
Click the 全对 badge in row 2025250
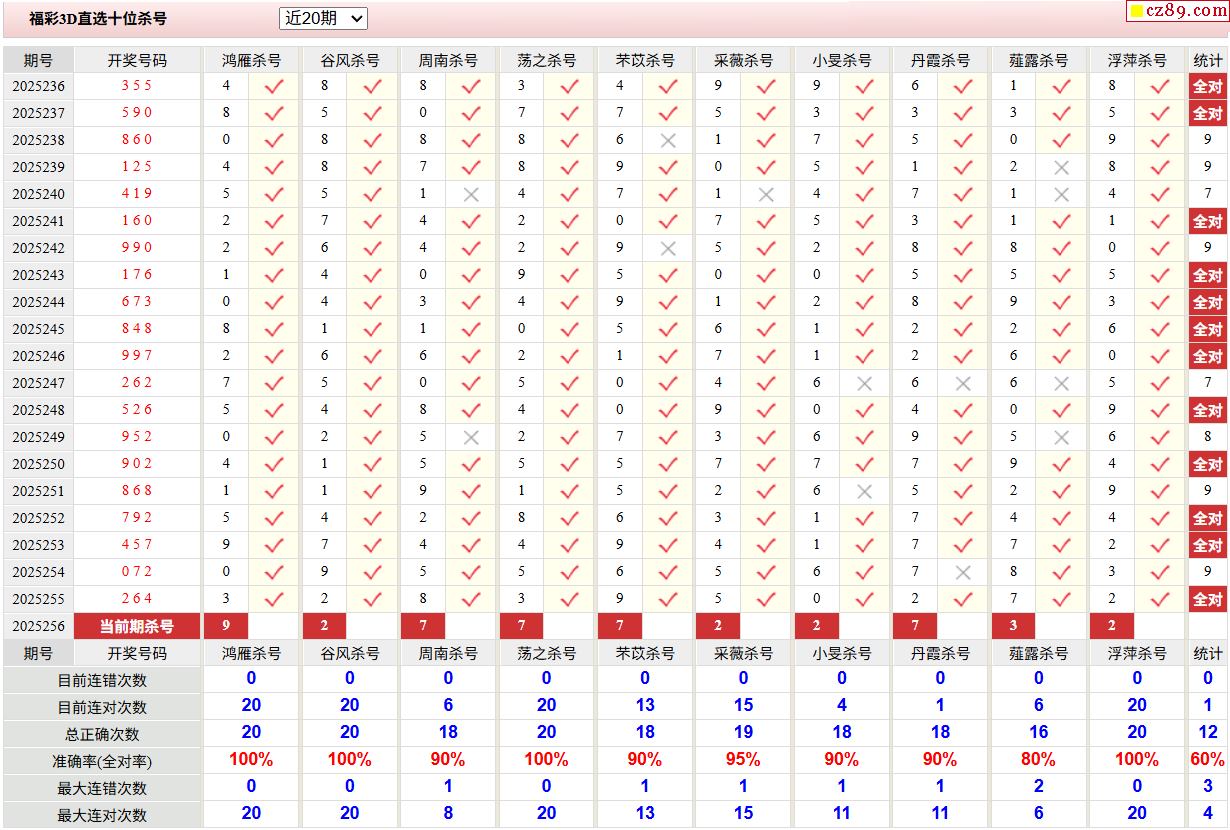(1207, 464)
